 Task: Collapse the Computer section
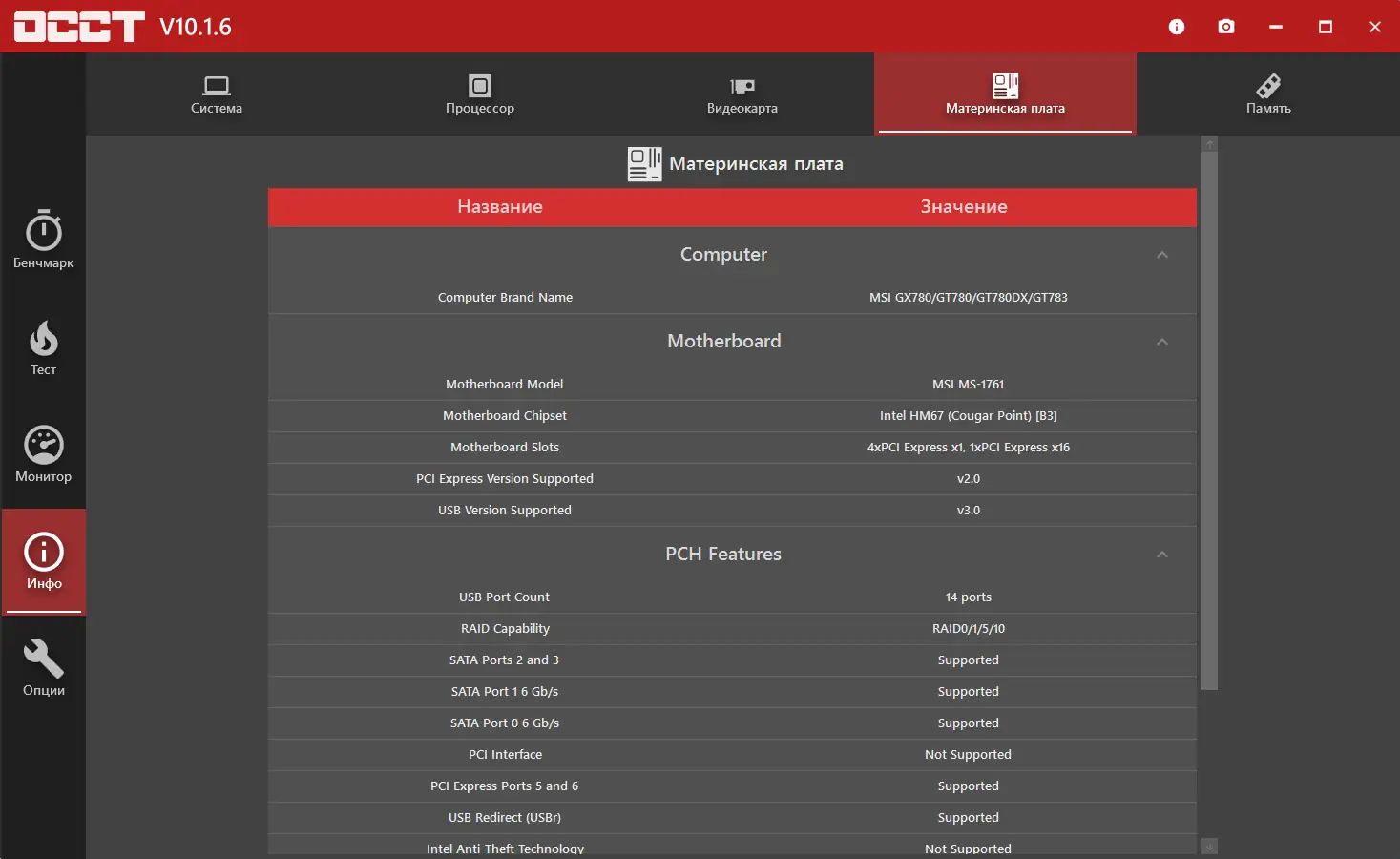[x=1161, y=255]
